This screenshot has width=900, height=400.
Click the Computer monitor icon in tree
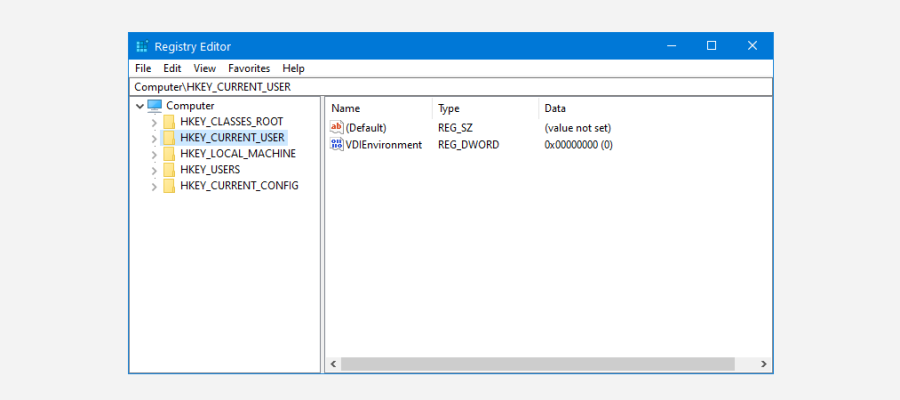click(x=155, y=106)
